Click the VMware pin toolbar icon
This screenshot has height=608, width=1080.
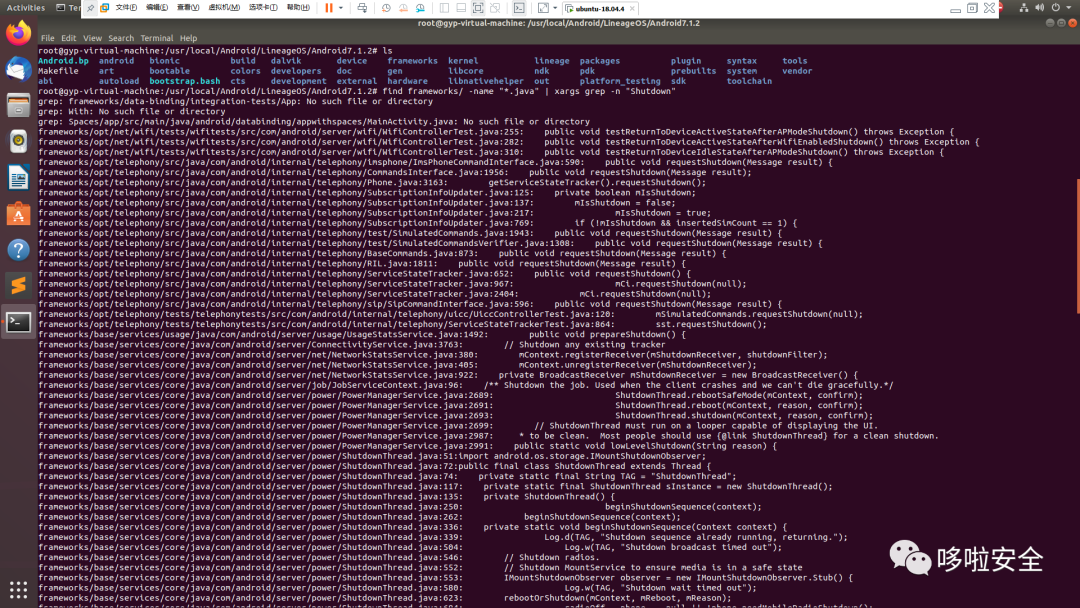(90, 8)
